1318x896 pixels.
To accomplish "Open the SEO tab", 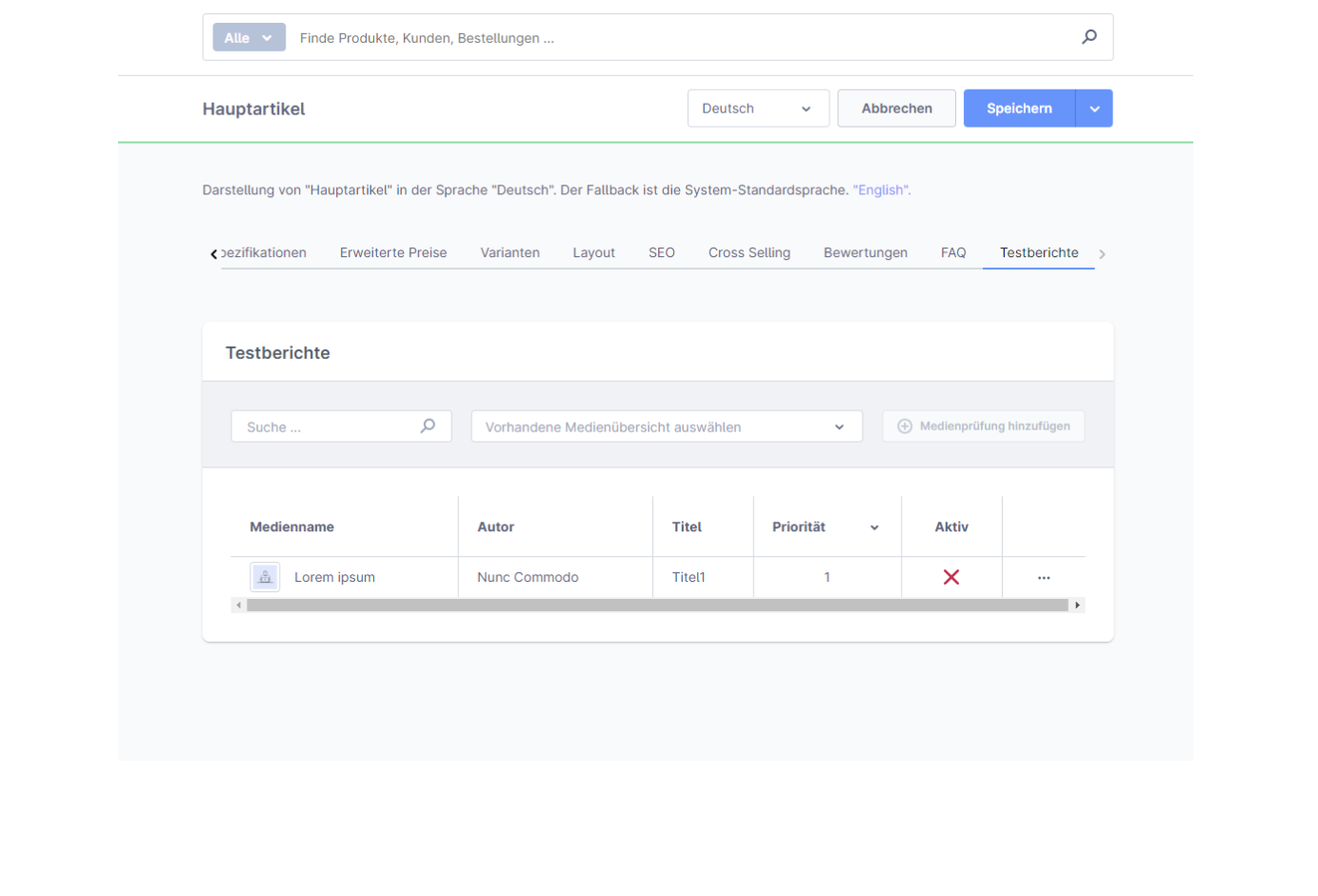I will 662,252.
